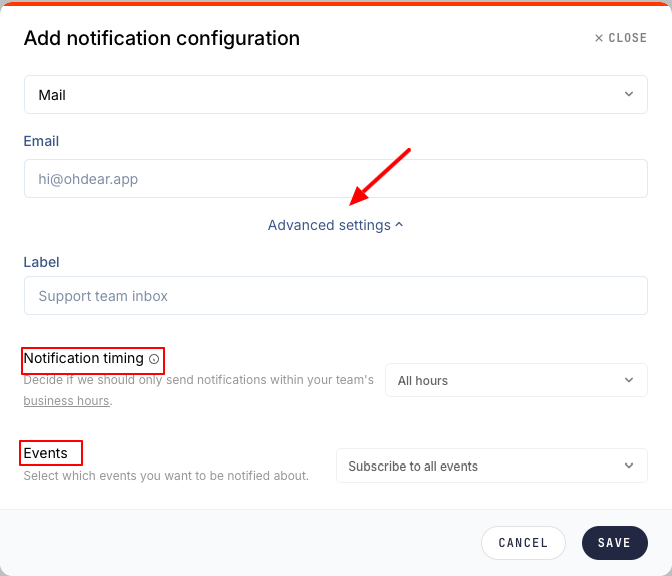Viewport: 672px width, 576px height.
Task: Open the All hours timing dropdown
Action: tap(515, 380)
